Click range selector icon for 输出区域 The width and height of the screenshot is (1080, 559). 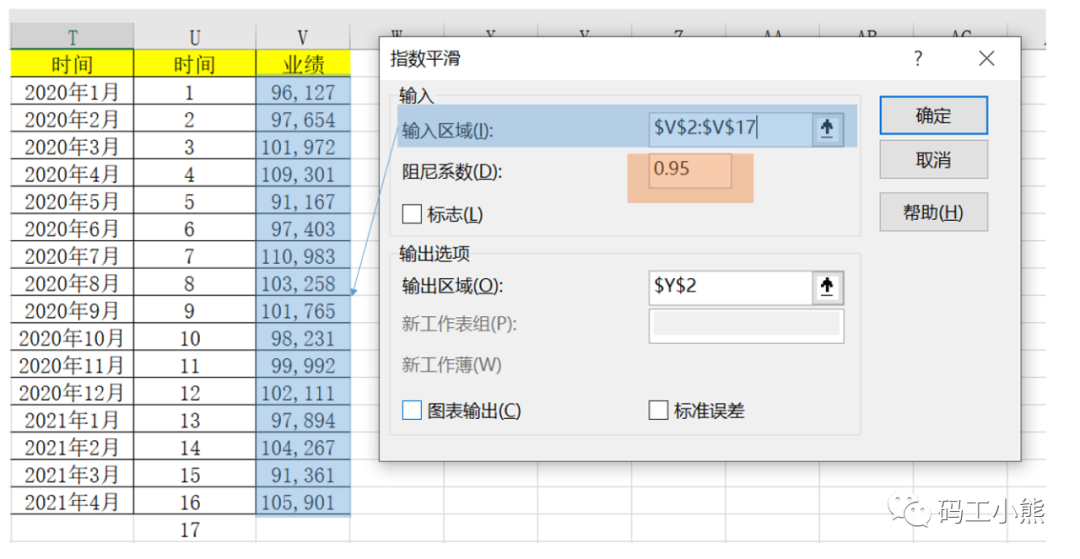tap(827, 286)
